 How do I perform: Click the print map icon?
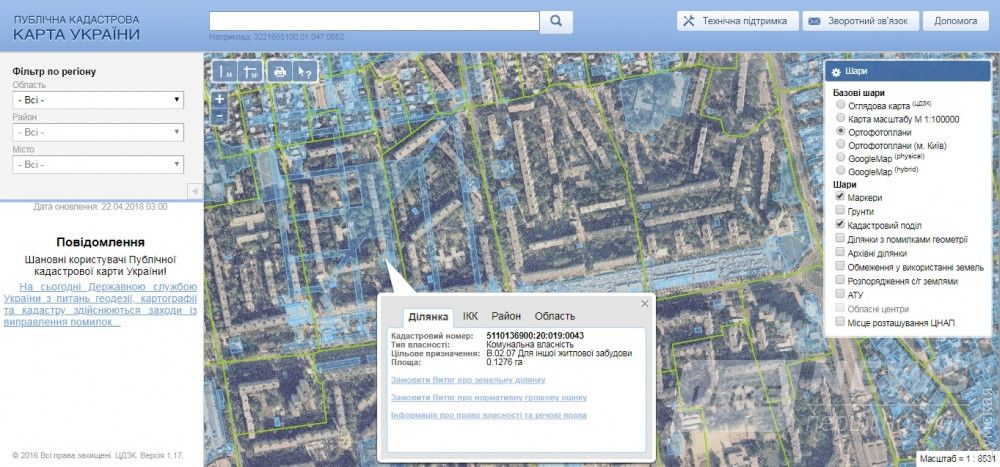281,71
